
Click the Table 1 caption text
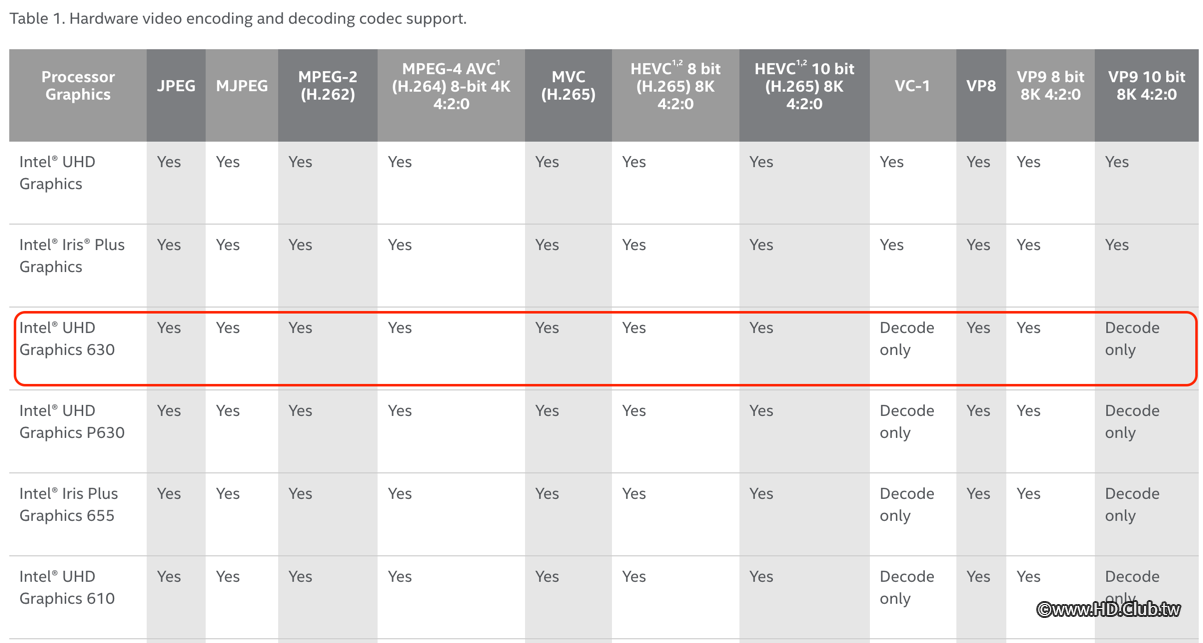tap(238, 18)
